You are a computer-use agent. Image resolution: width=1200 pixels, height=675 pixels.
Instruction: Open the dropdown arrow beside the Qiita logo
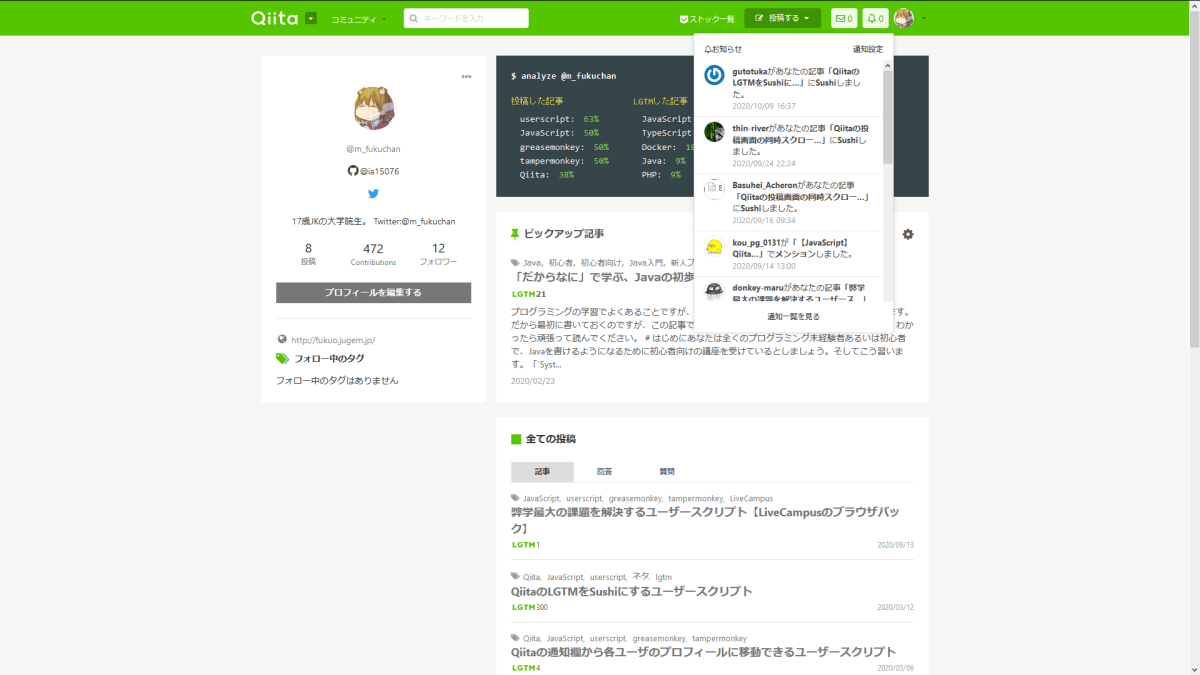(311, 18)
